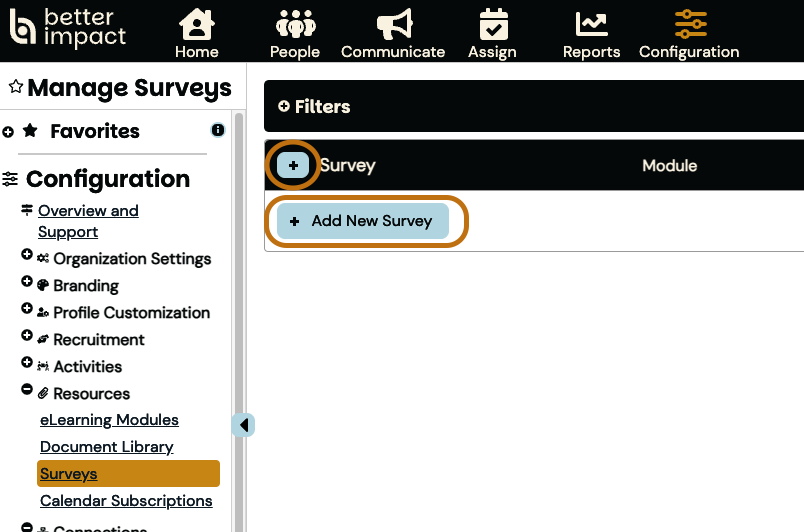Click the Add New Survey button

point(363,221)
